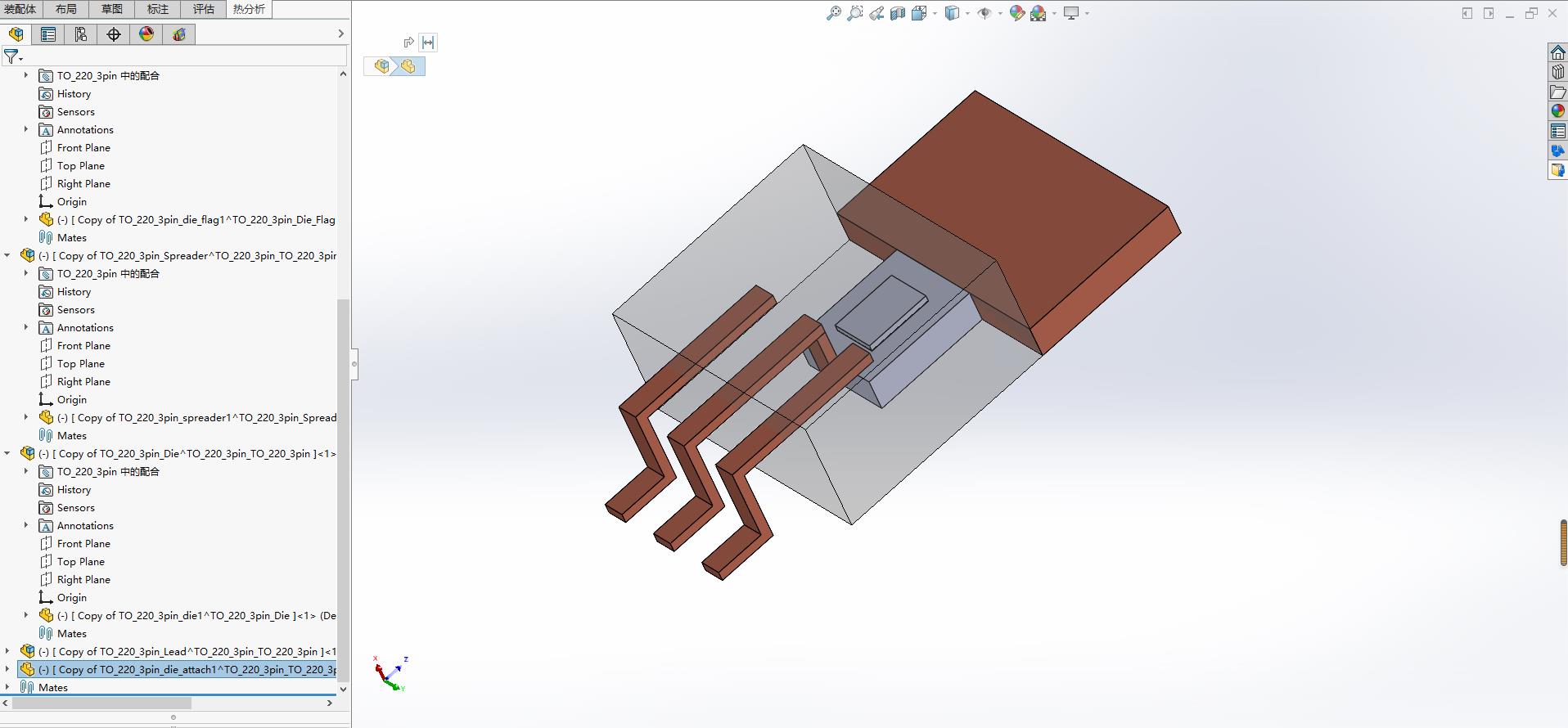This screenshot has height=728, width=1568.
Task: Open the DimXpertManager crosshair tab
Action: tap(114, 34)
